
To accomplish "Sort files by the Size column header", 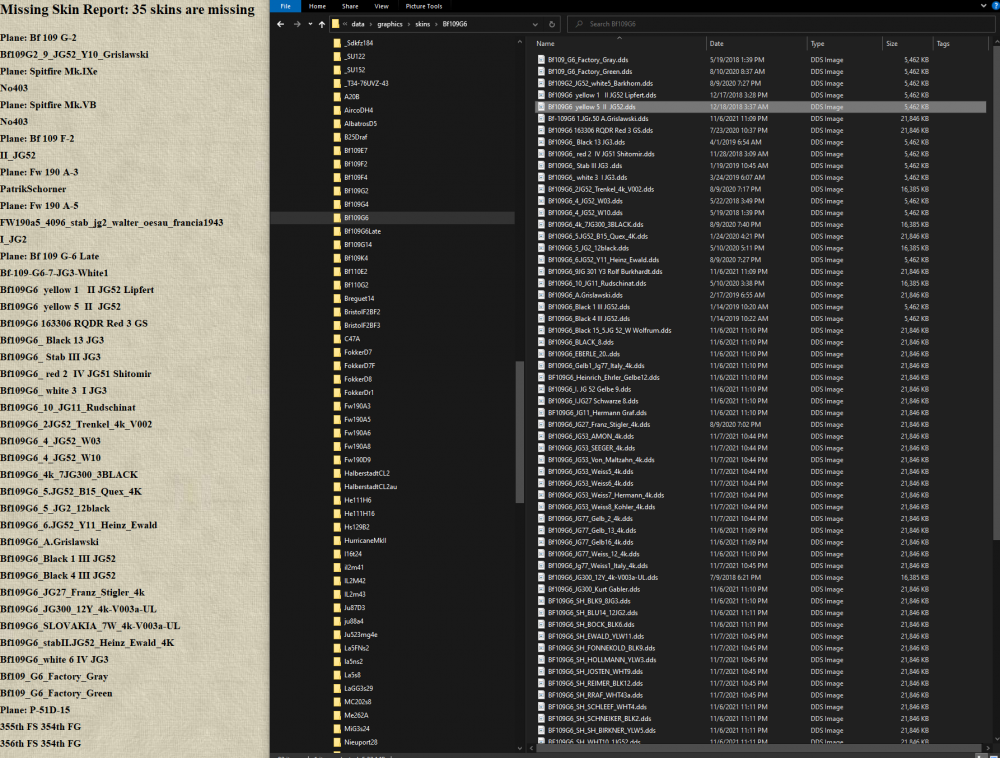I will [x=891, y=44].
